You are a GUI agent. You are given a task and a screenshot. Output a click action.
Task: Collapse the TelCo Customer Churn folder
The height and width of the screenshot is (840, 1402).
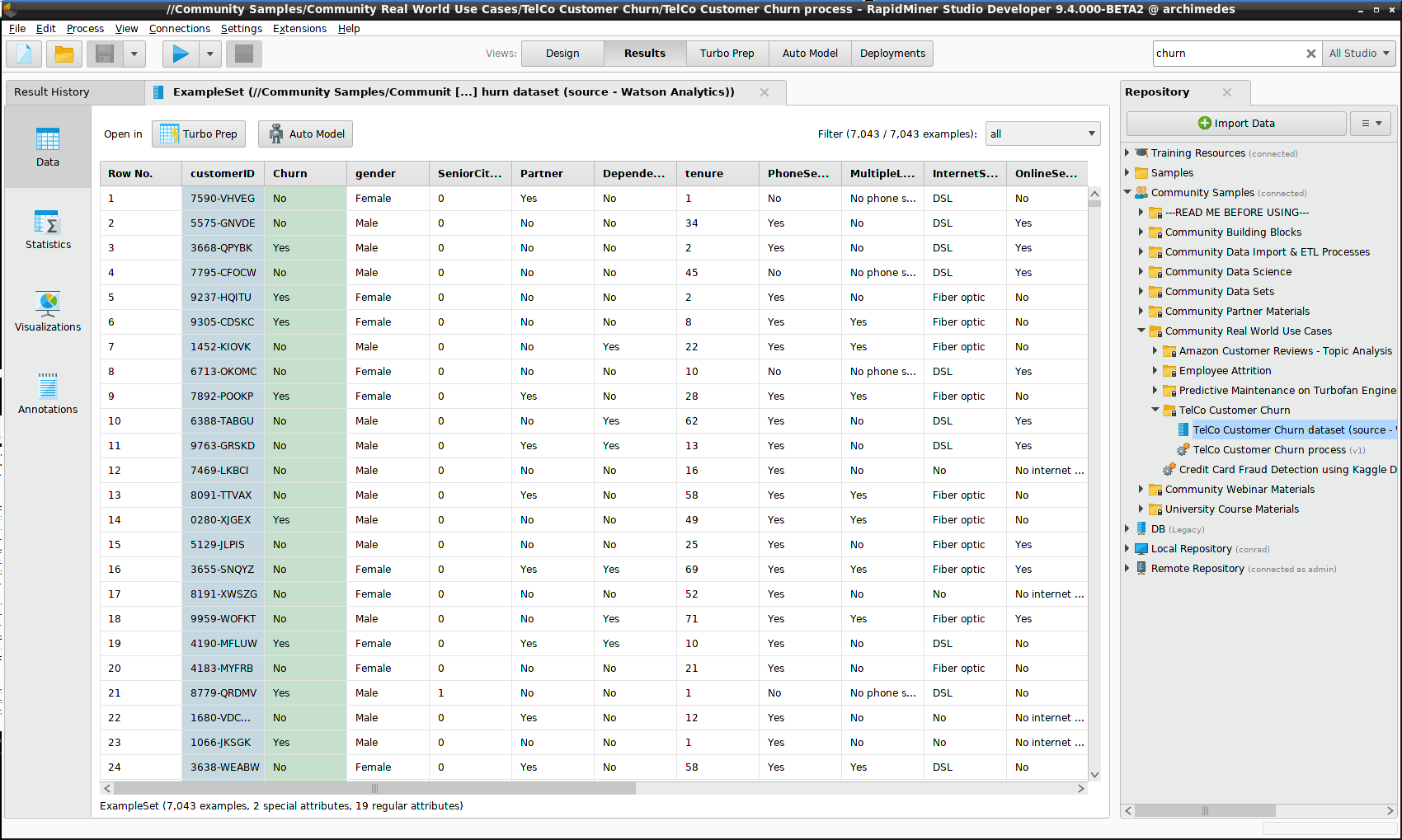click(x=1155, y=410)
